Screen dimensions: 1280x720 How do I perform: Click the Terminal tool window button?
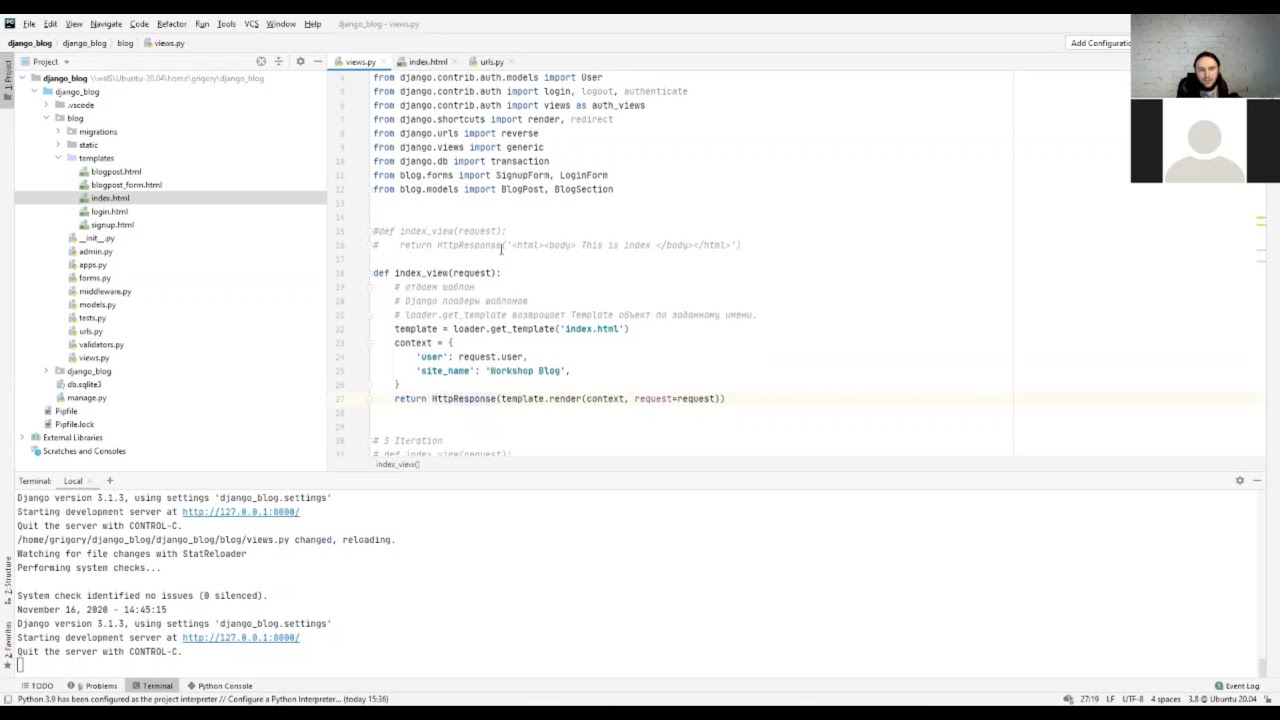point(151,686)
